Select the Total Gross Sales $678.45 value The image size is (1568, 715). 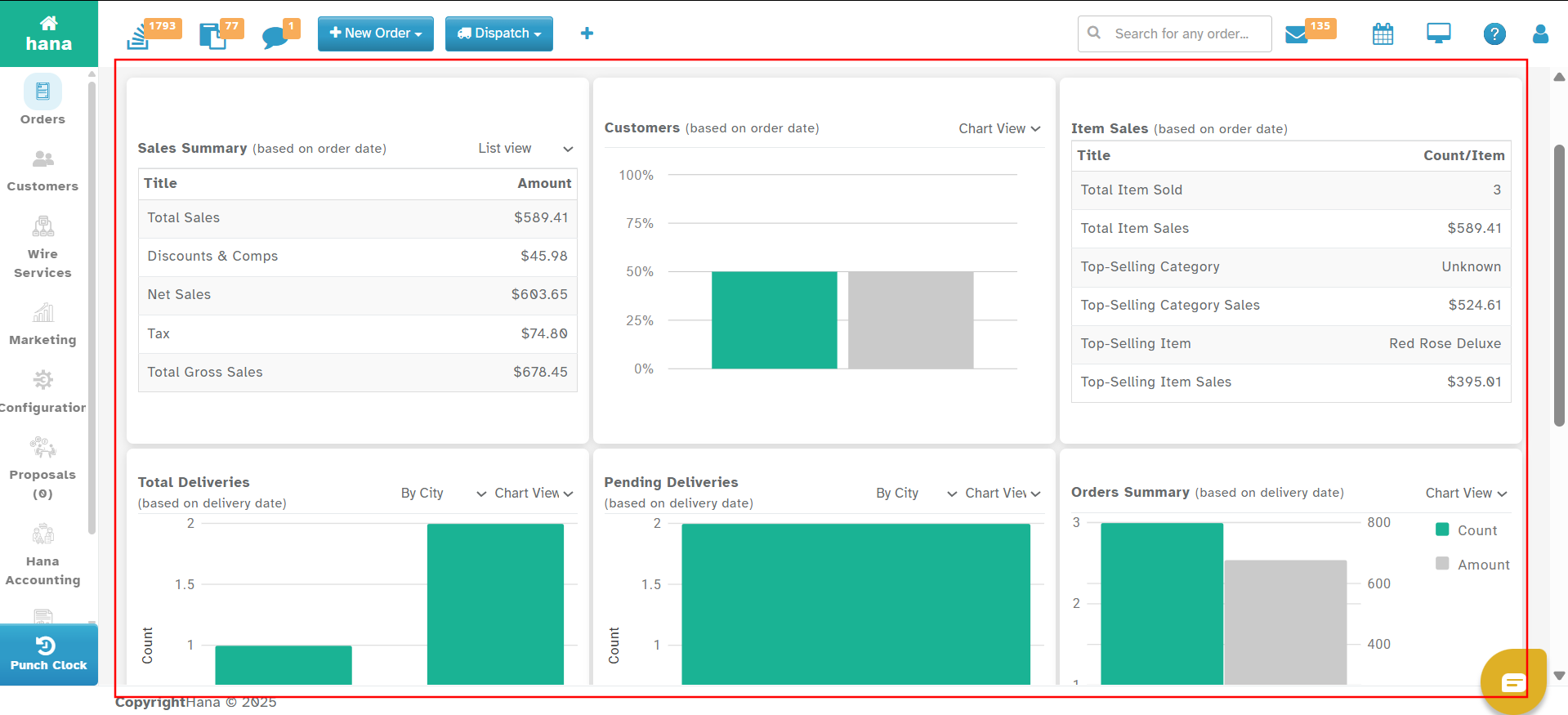coord(540,373)
